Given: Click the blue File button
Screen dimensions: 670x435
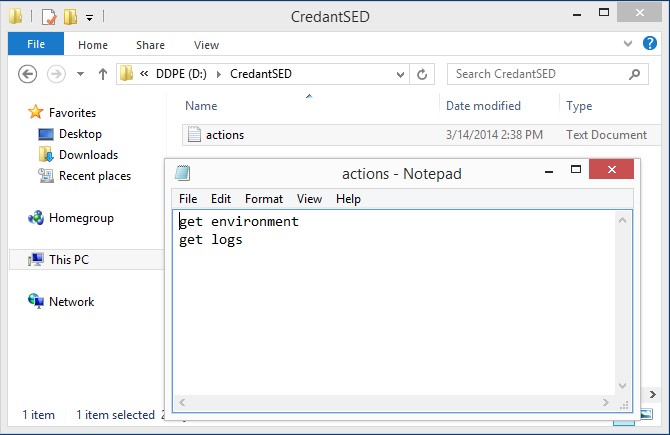Looking at the screenshot, I should 36,44.
